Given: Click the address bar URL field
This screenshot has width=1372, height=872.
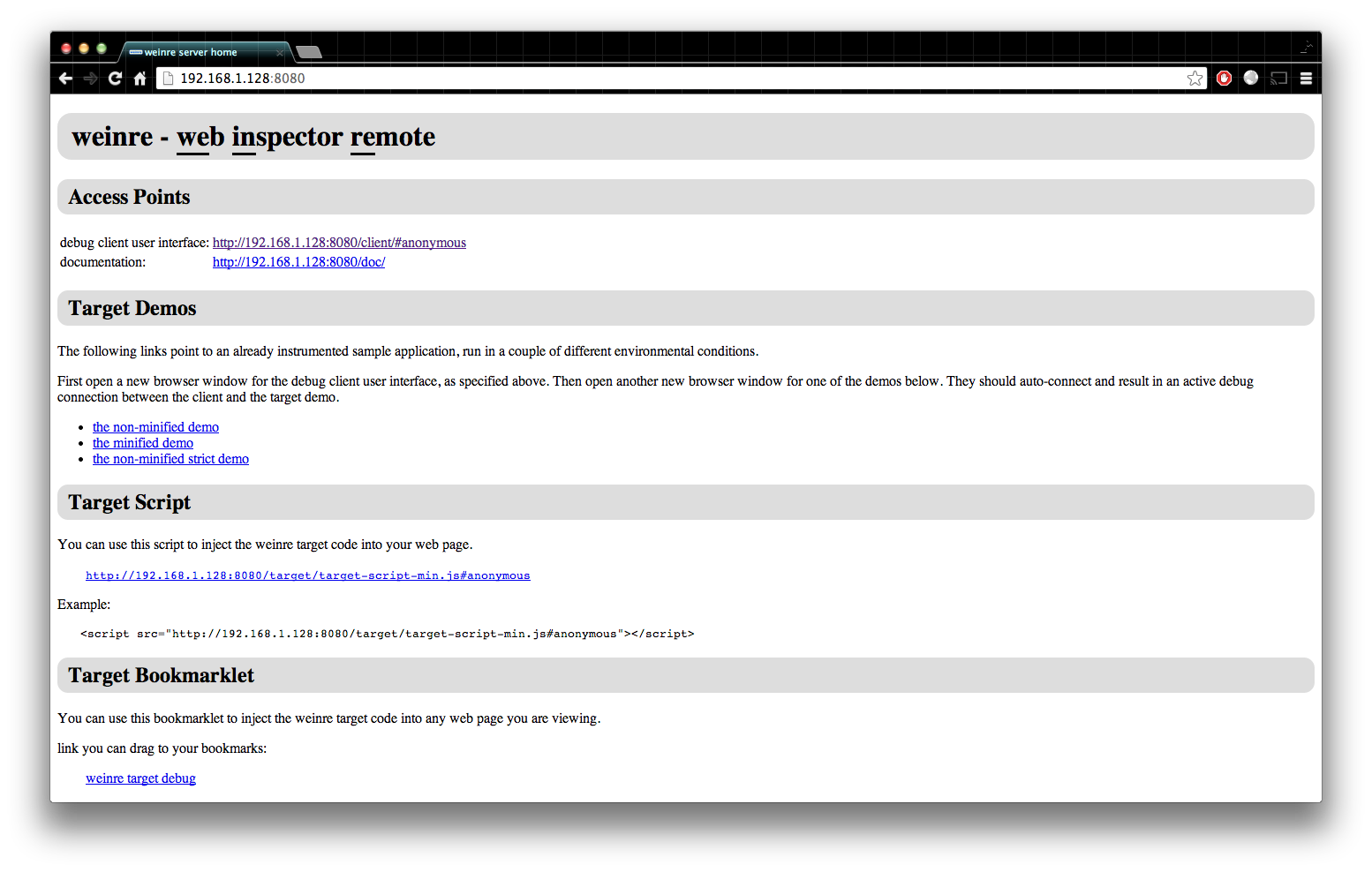Looking at the screenshot, I should pyautogui.click(x=671, y=79).
